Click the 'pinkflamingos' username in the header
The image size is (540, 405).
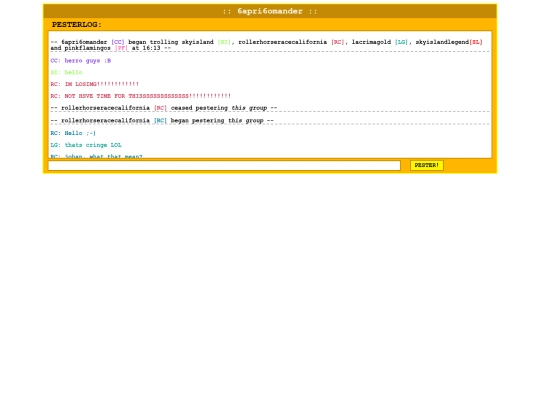[87, 48]
